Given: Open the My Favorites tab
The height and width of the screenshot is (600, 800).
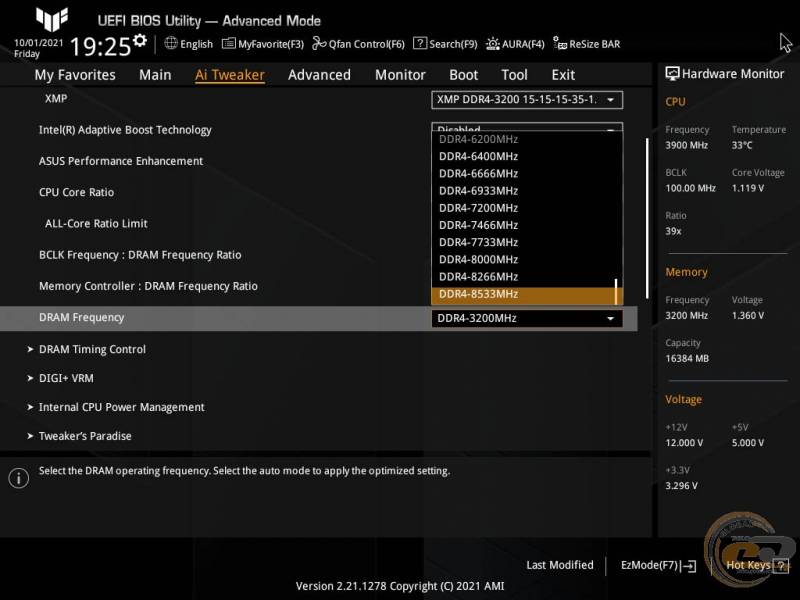Looking at the screenshot, I should [x=75, y=75].
